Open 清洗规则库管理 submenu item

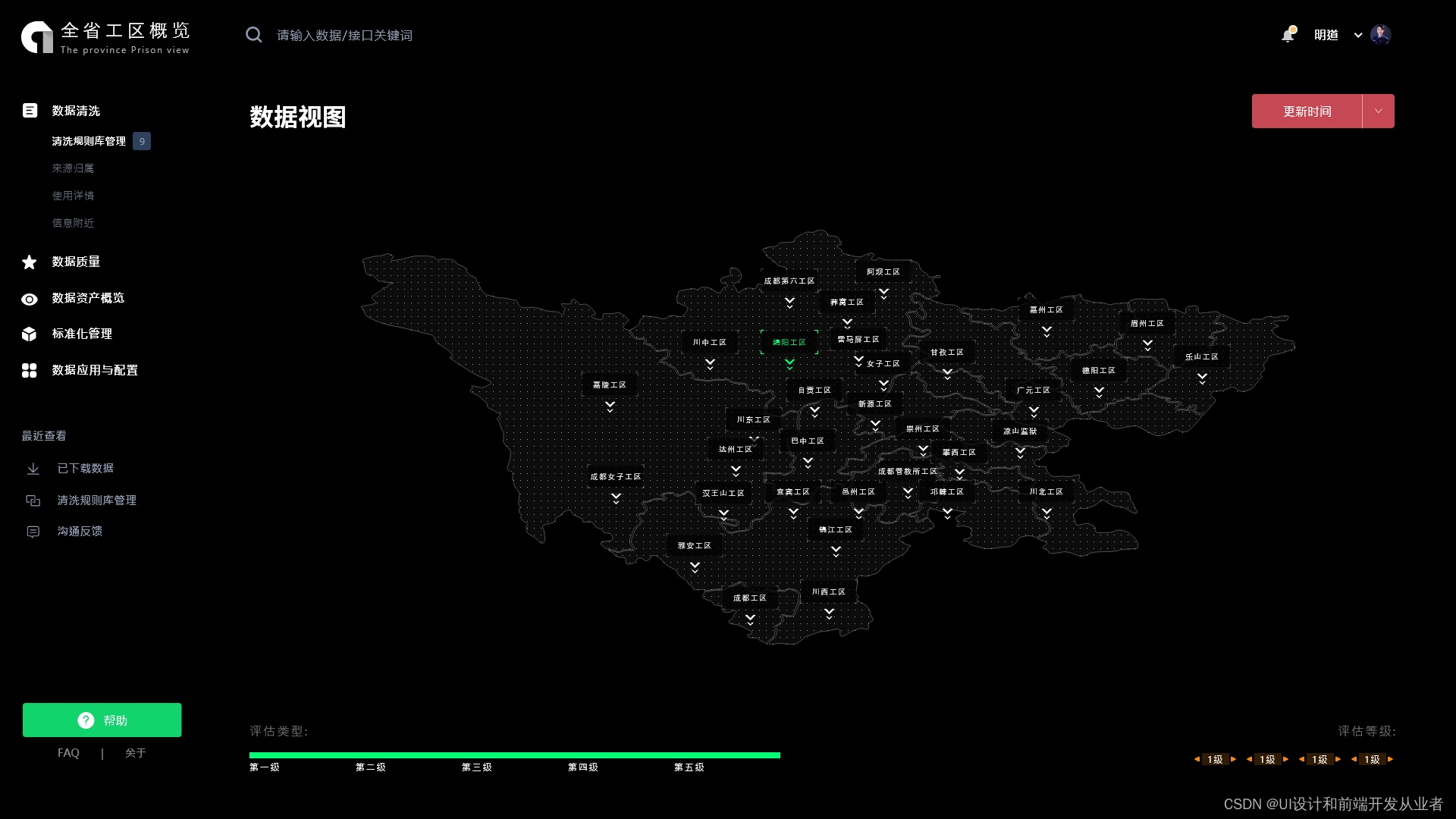pos(89,141)
